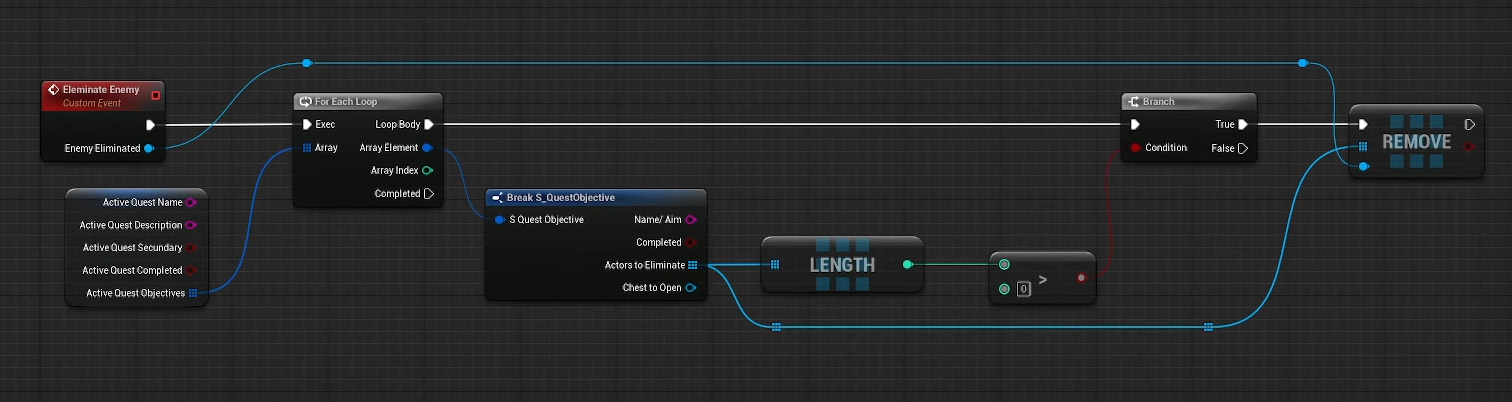Click the REMOVE node exec output pin
Image resolution: width=1512 pixels, height=402 pixels.
[1469, 125]
